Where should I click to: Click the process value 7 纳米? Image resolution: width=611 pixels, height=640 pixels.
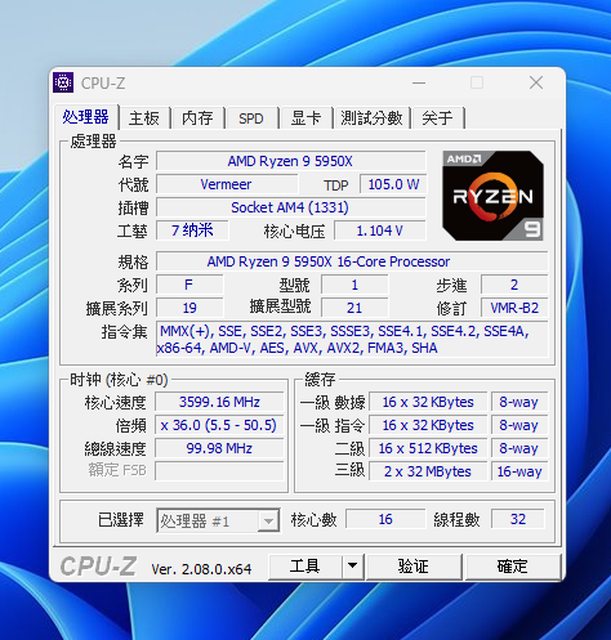pos(192,231)
